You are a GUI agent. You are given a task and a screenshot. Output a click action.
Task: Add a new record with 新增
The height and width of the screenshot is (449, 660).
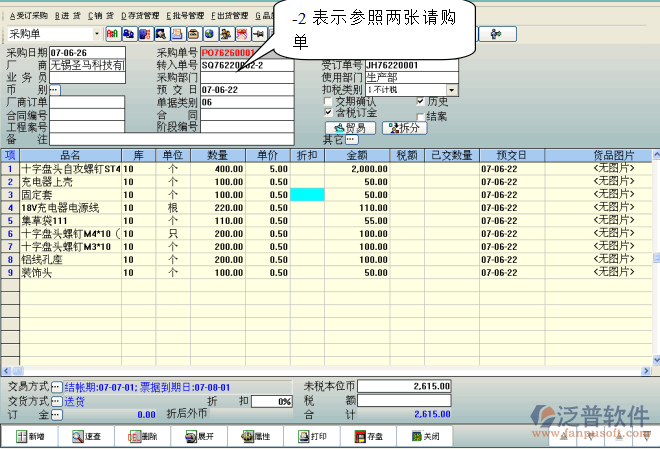30,437
